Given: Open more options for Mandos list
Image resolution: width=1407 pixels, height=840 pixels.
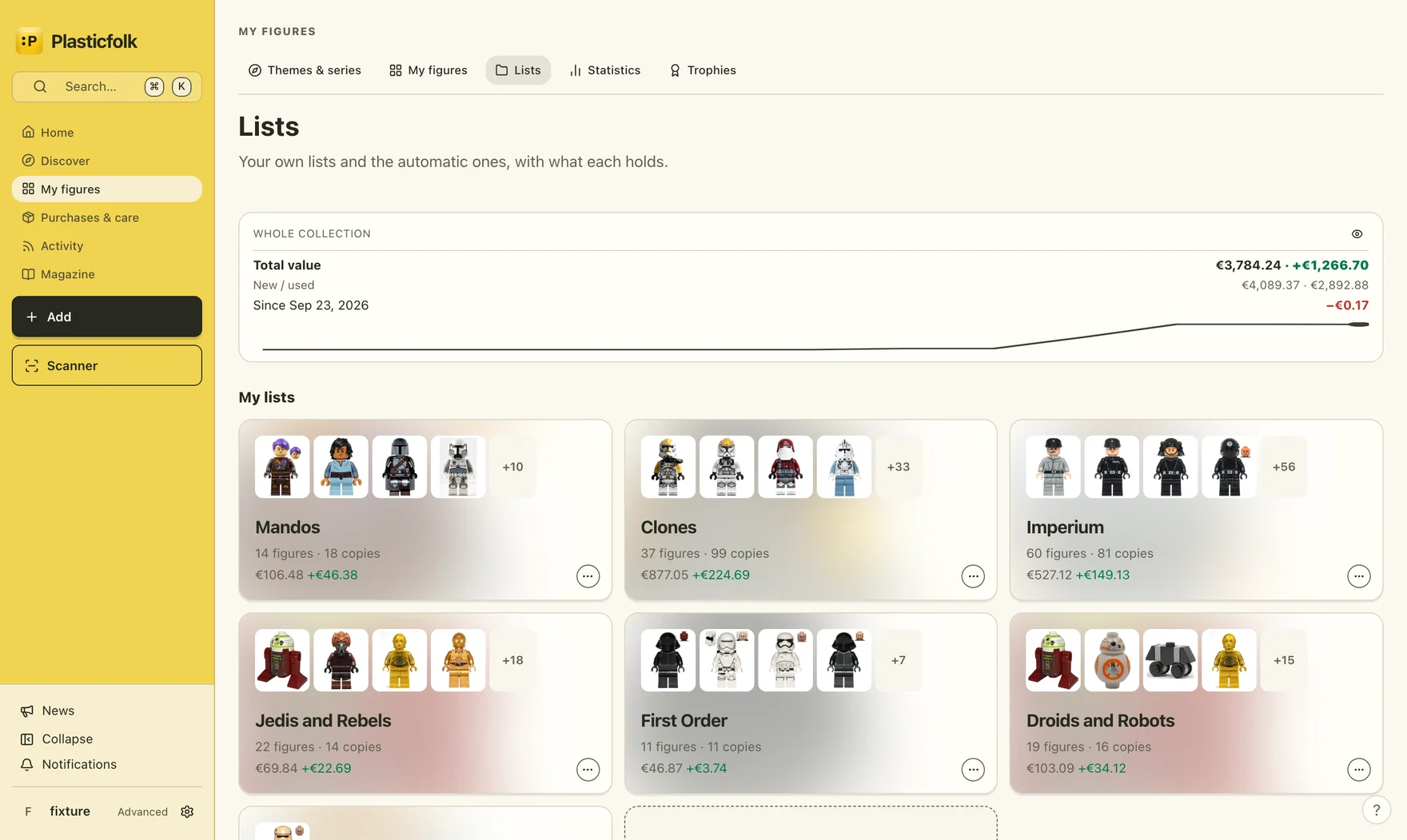Looking at the screenshot, I should [588, 576].
